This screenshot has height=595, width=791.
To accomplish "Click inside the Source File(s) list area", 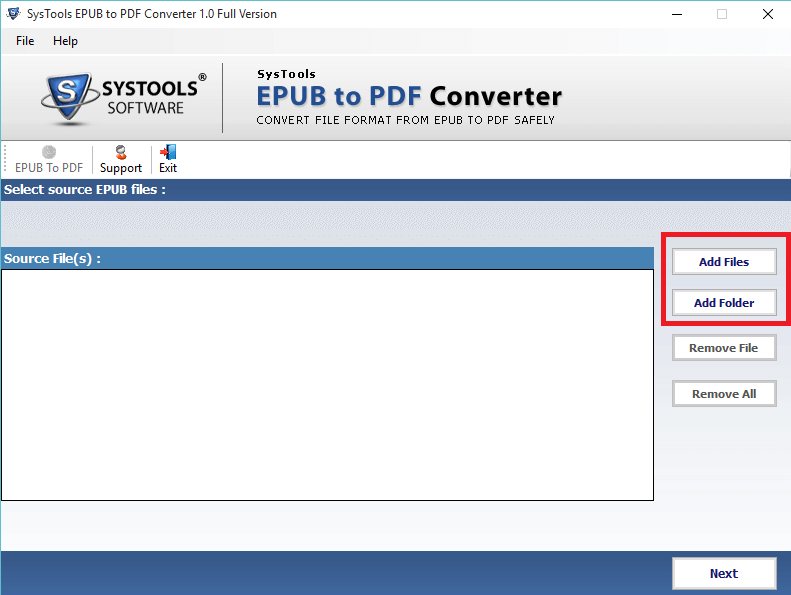I will pos(327,385).
